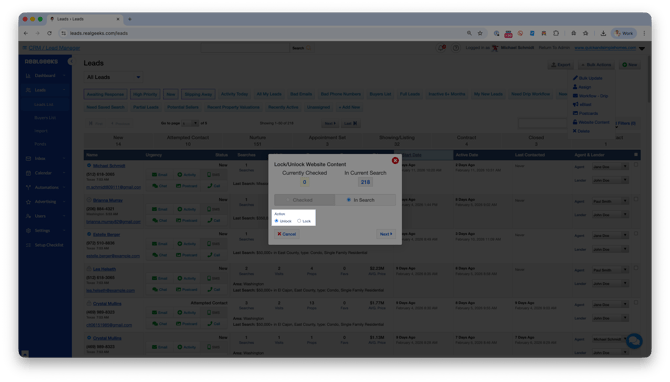Screen dimensions: 670x382
Task: Open the Bulk Actions menu
Action: point(596,65)
